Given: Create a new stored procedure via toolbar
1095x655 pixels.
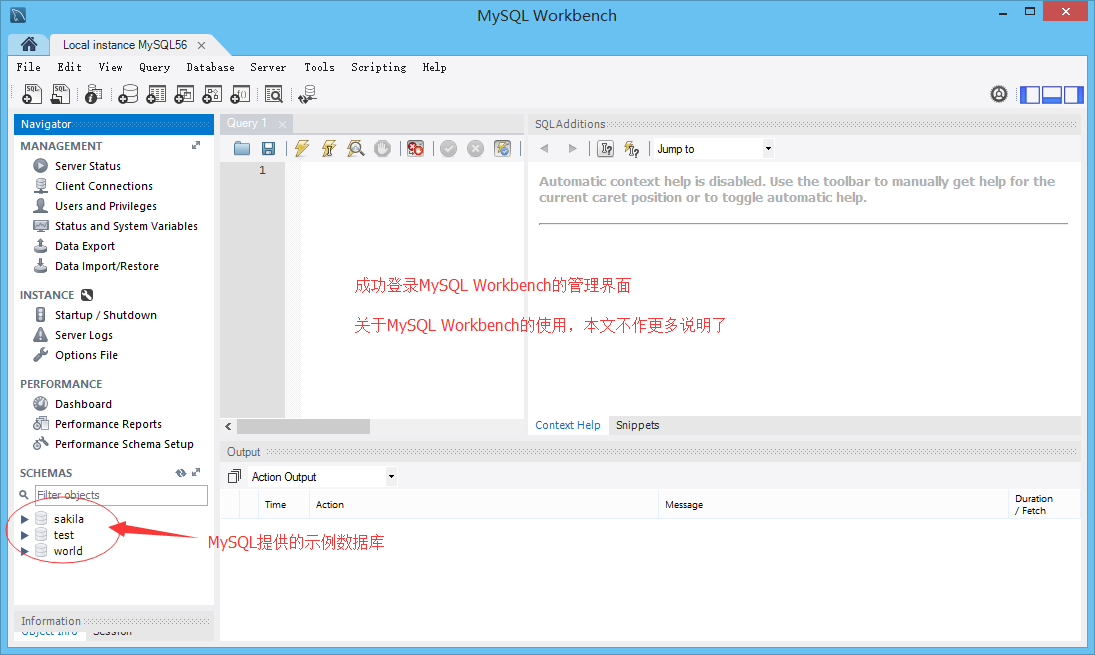Looking at the screenshot, I should click(212, 94).
